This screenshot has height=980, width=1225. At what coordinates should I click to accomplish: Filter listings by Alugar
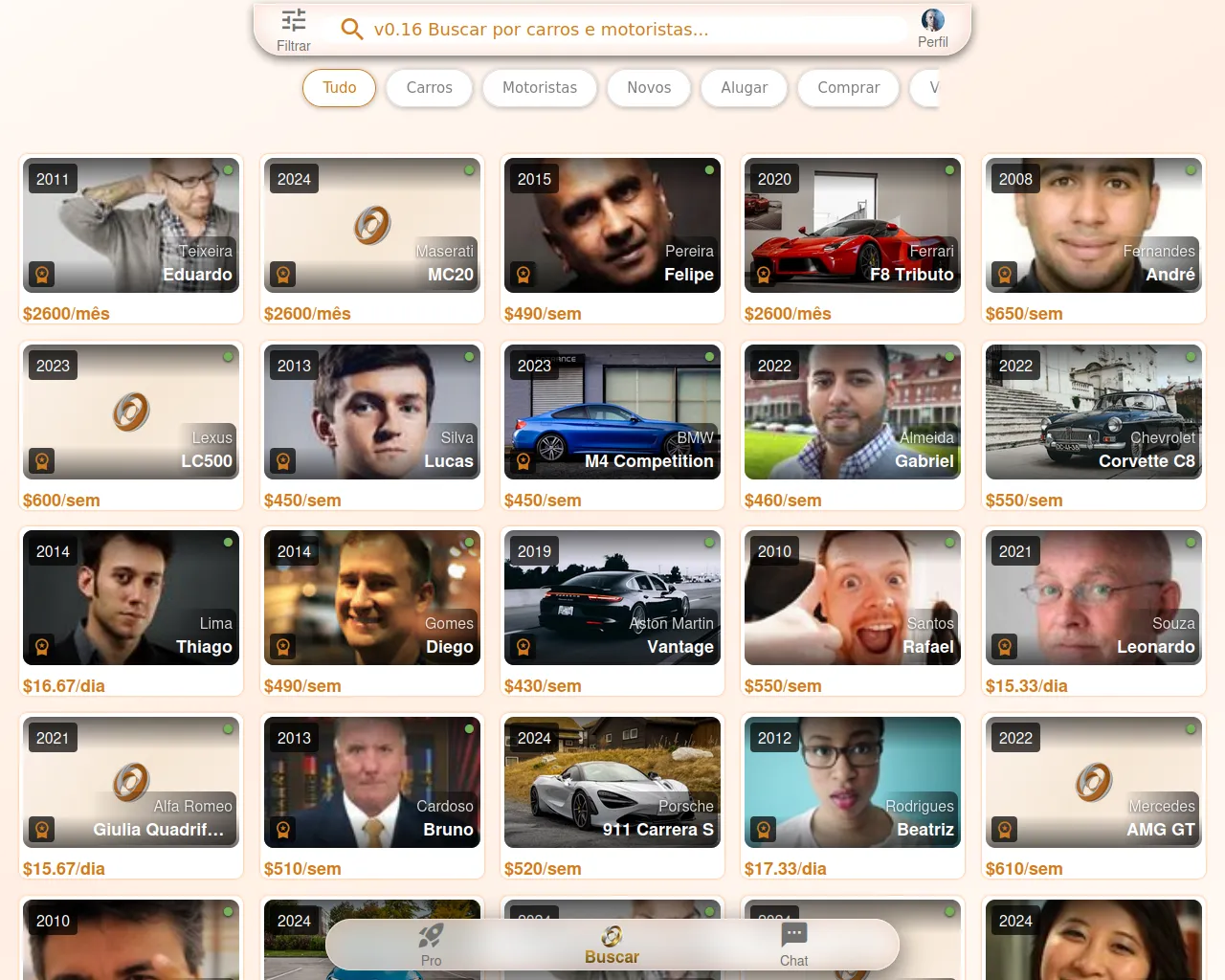(744, 88)
